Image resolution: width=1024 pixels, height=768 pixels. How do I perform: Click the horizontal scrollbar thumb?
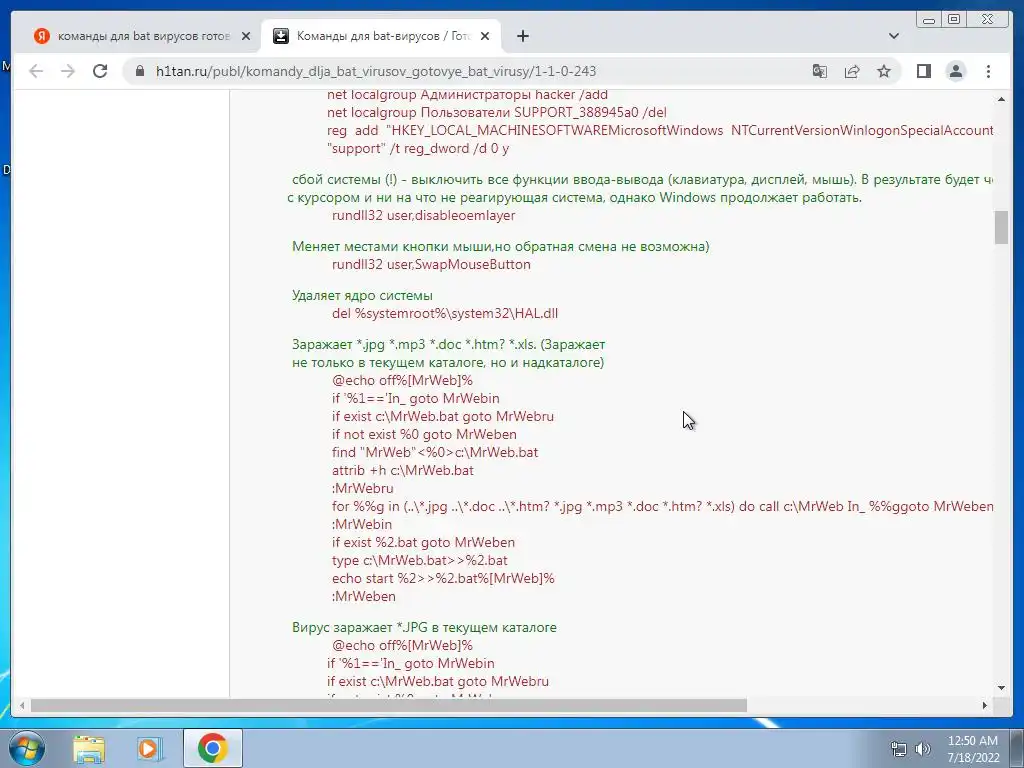[389, 705]
